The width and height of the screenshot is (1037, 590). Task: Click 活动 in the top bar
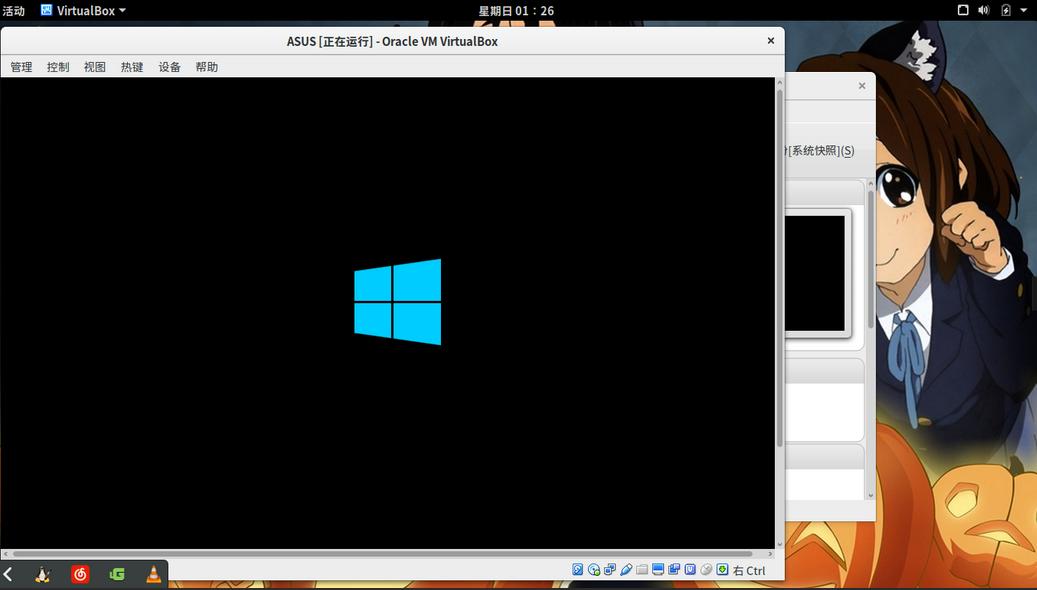click(x=13, y=11)
